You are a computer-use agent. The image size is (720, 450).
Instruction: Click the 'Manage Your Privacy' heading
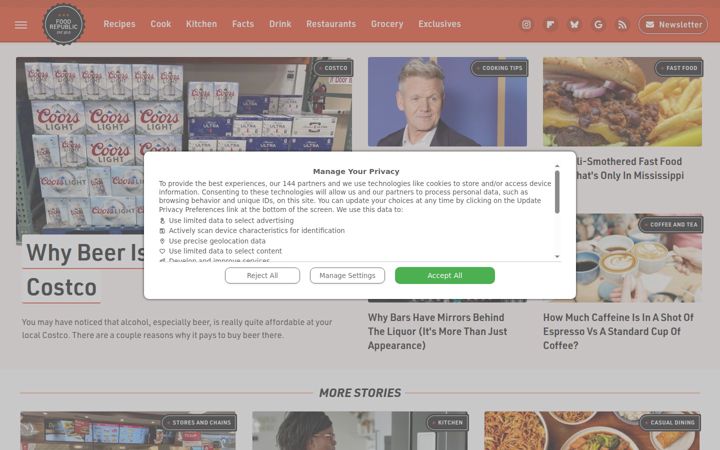tap(356, 171)
